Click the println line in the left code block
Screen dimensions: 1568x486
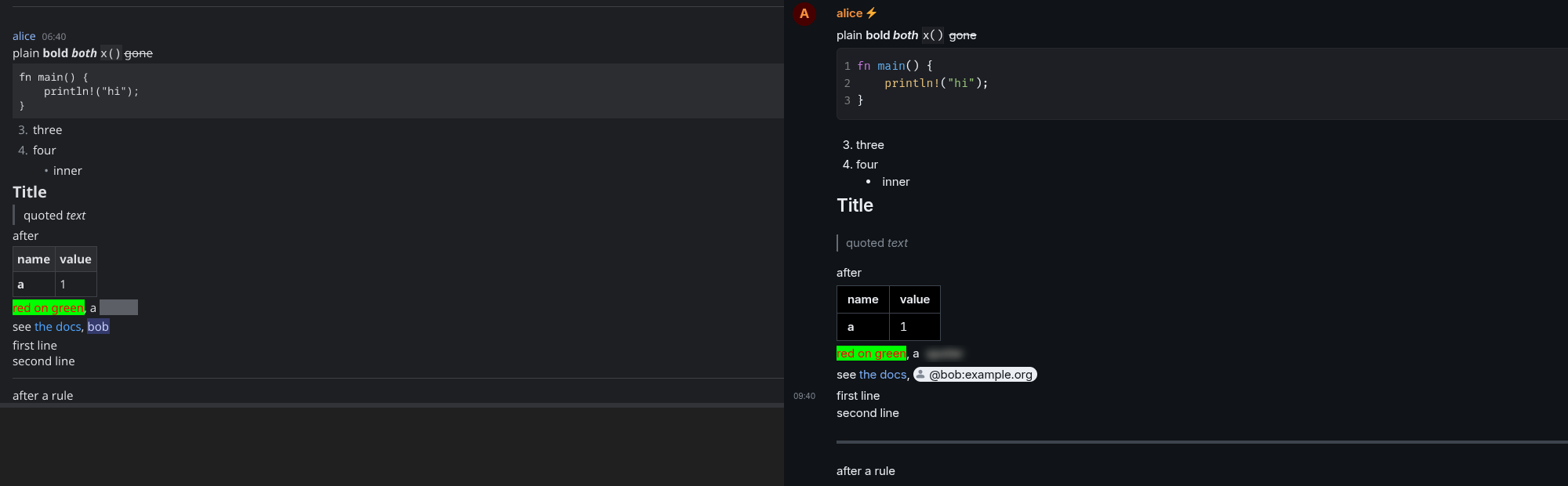[91, 92]
